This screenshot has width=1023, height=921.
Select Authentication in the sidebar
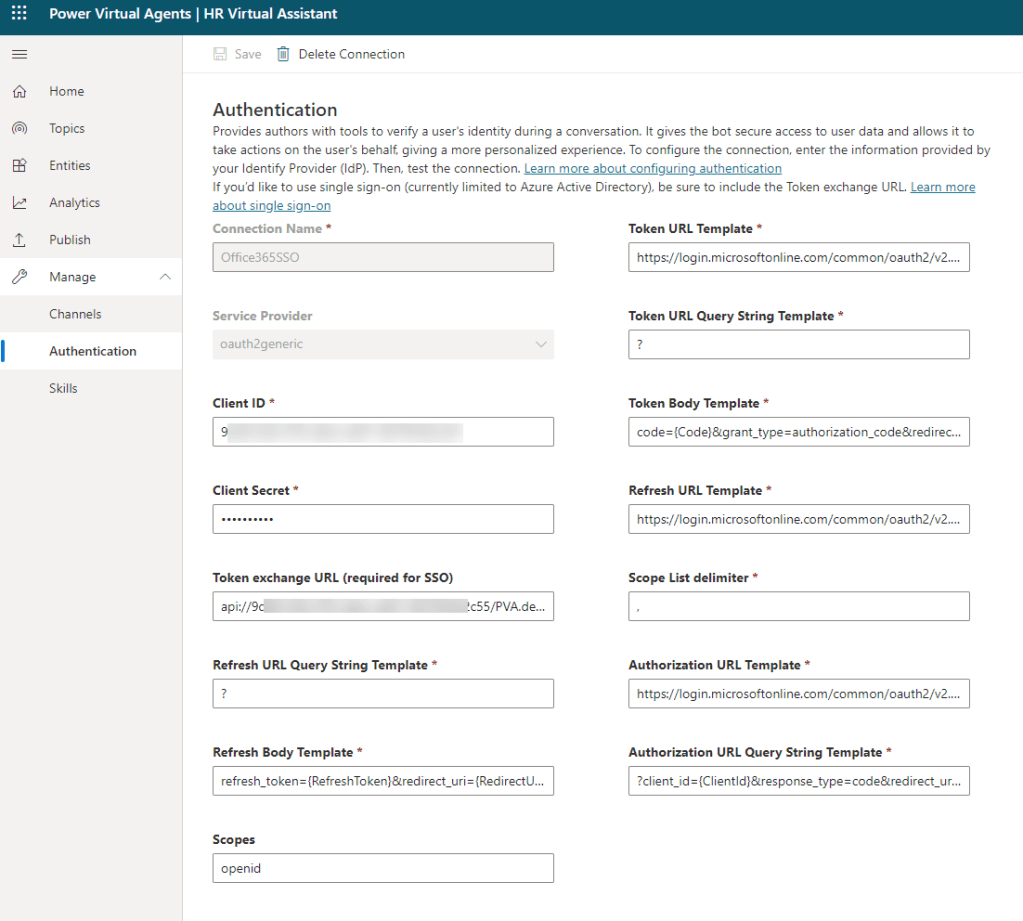[x=92, y=351]
